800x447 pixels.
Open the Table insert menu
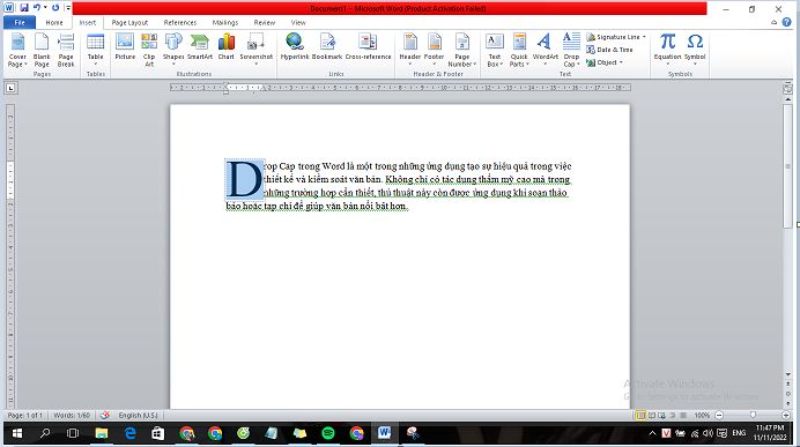coord(95,50)
